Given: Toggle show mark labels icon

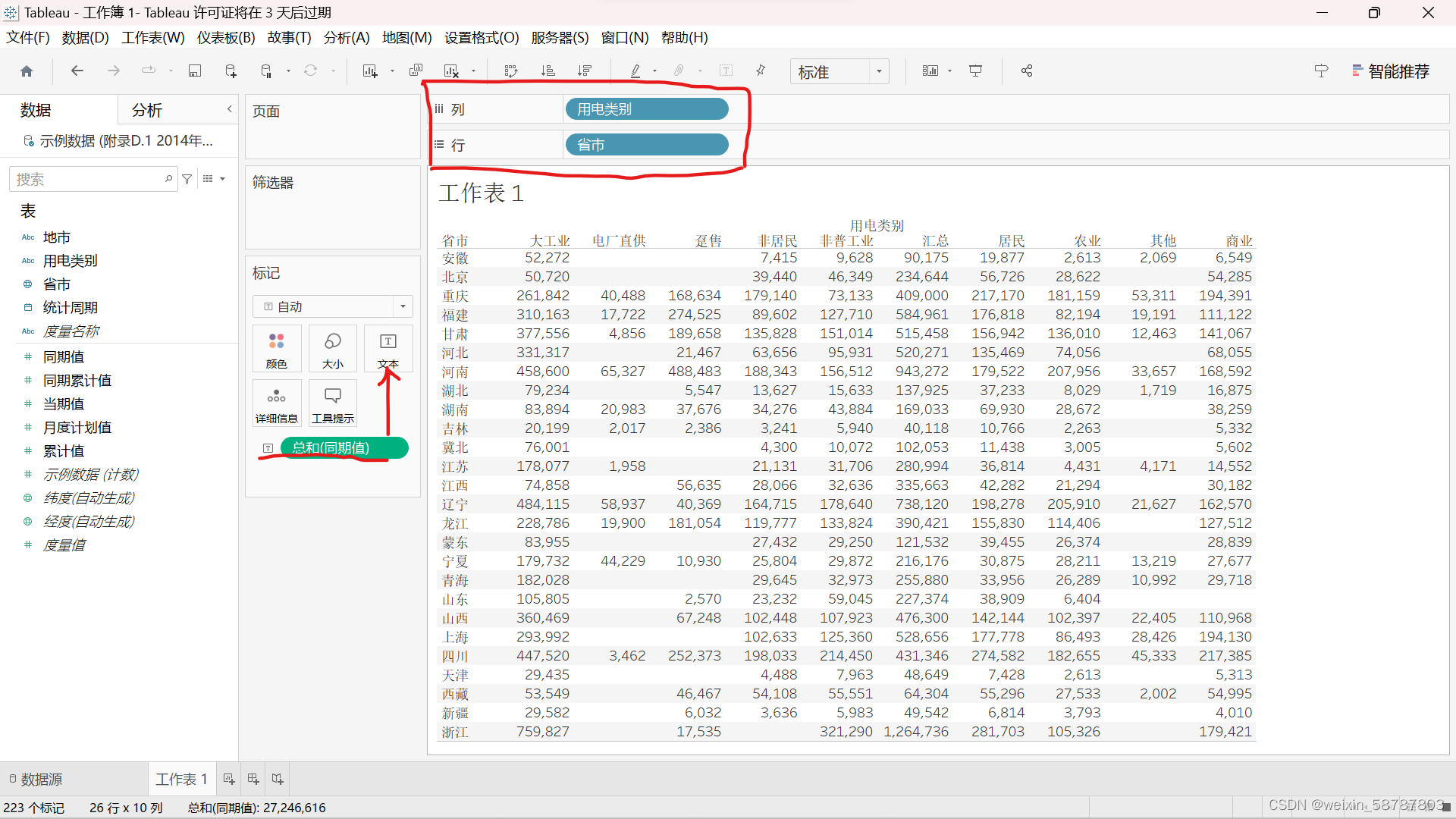Looking at the screenshot, I should click(x=726, y=70).
